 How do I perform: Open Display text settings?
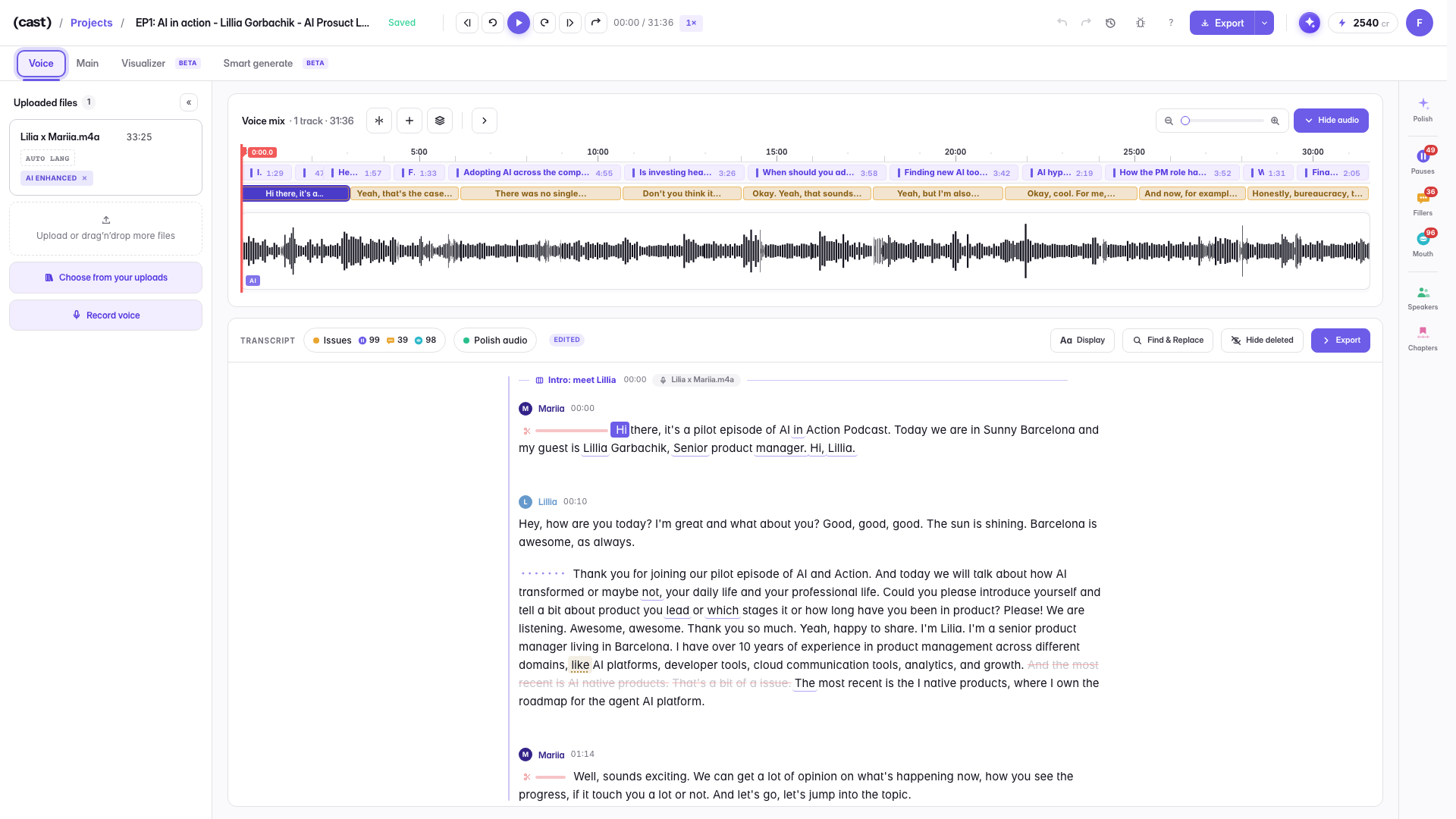[x=1082, y=340]
